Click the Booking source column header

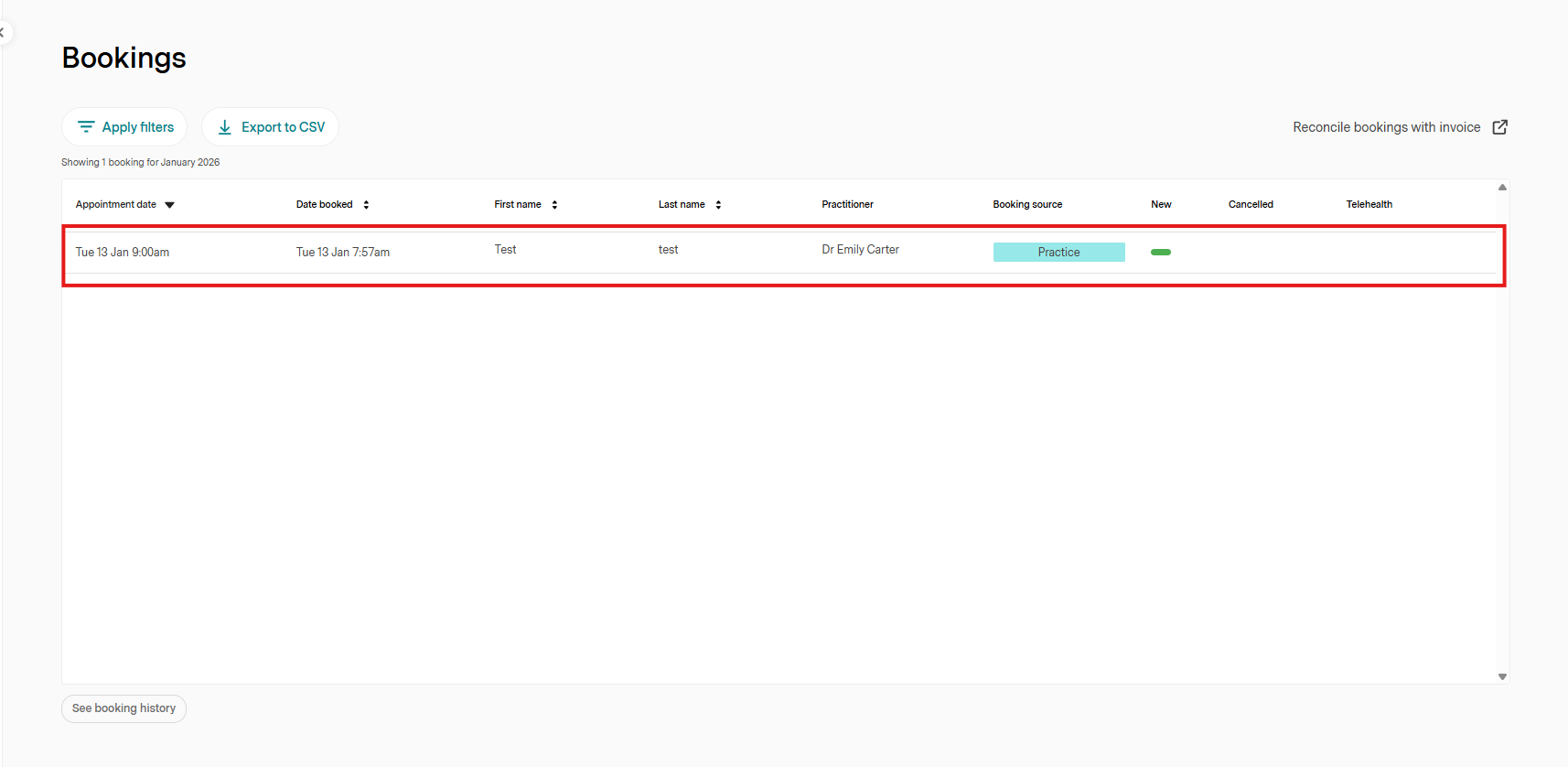(1027, 205)
